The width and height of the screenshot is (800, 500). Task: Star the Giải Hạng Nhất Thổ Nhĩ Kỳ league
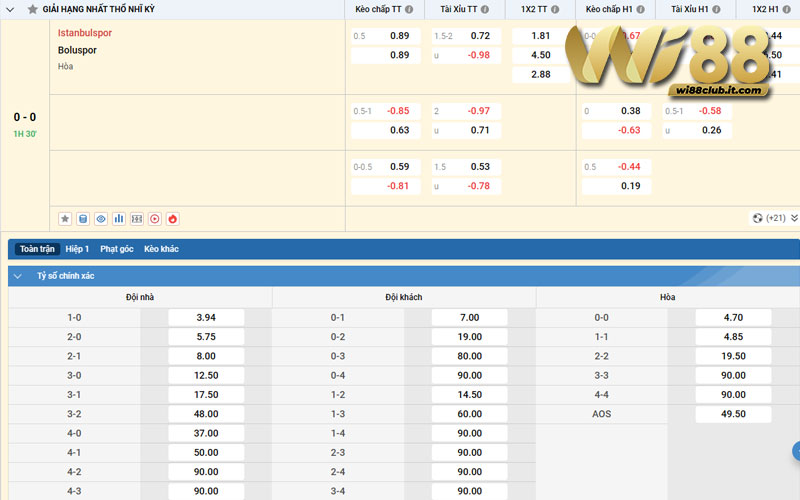(33, 9)
